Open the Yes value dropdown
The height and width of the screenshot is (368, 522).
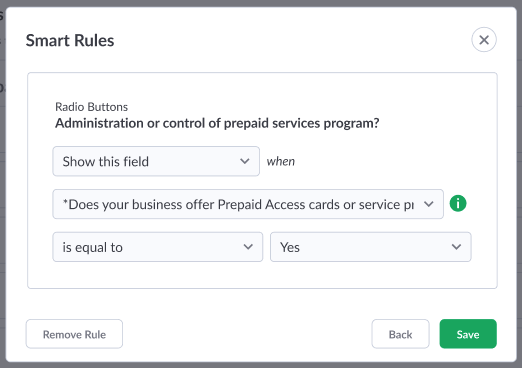[x=371, y=247]
